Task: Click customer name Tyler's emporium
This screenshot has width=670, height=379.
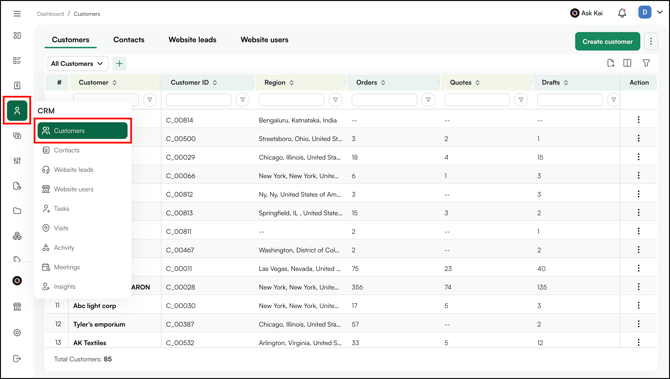Action: pos(99,324)
